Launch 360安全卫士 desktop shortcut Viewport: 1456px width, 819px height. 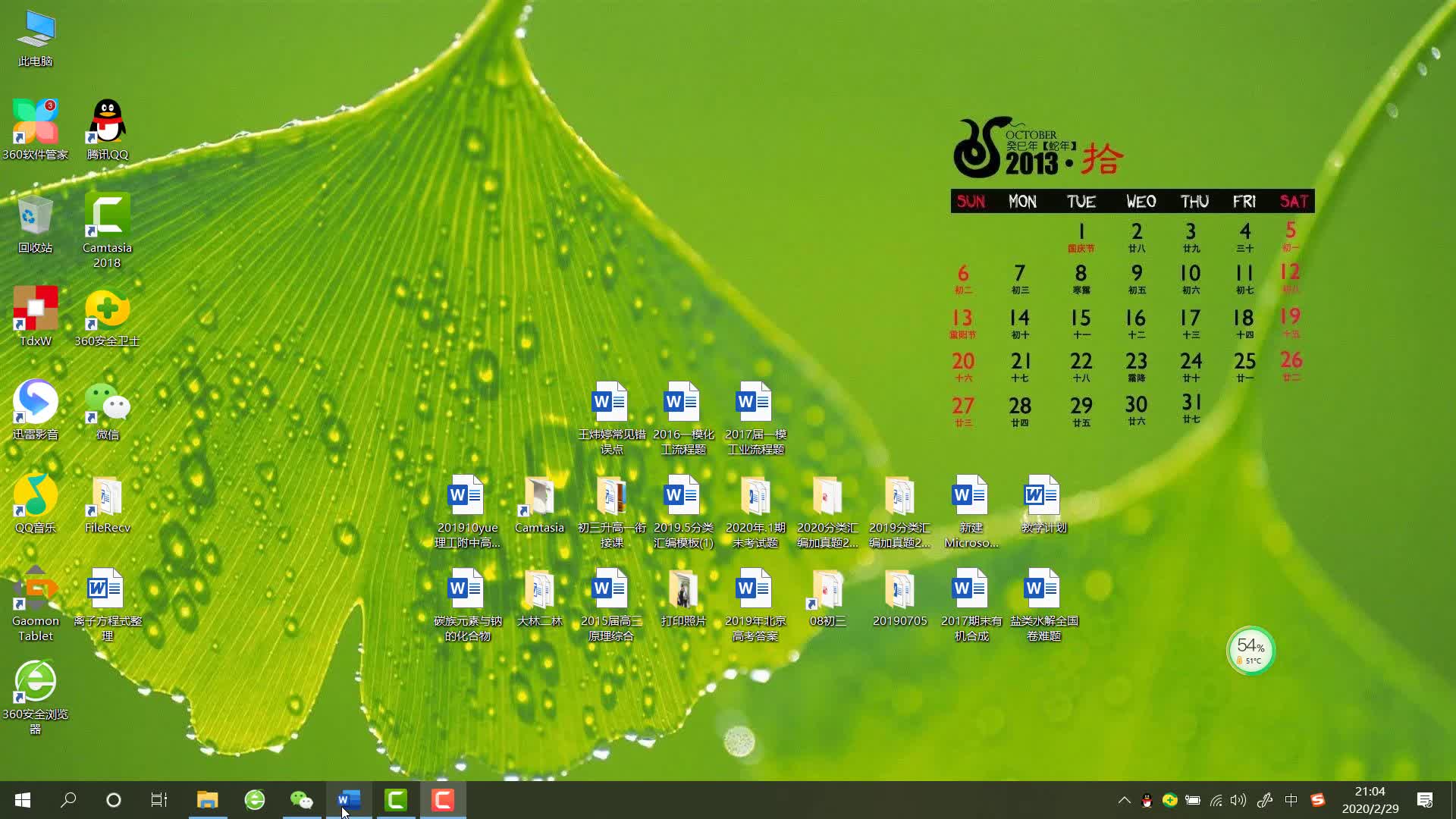click(108, 317)
